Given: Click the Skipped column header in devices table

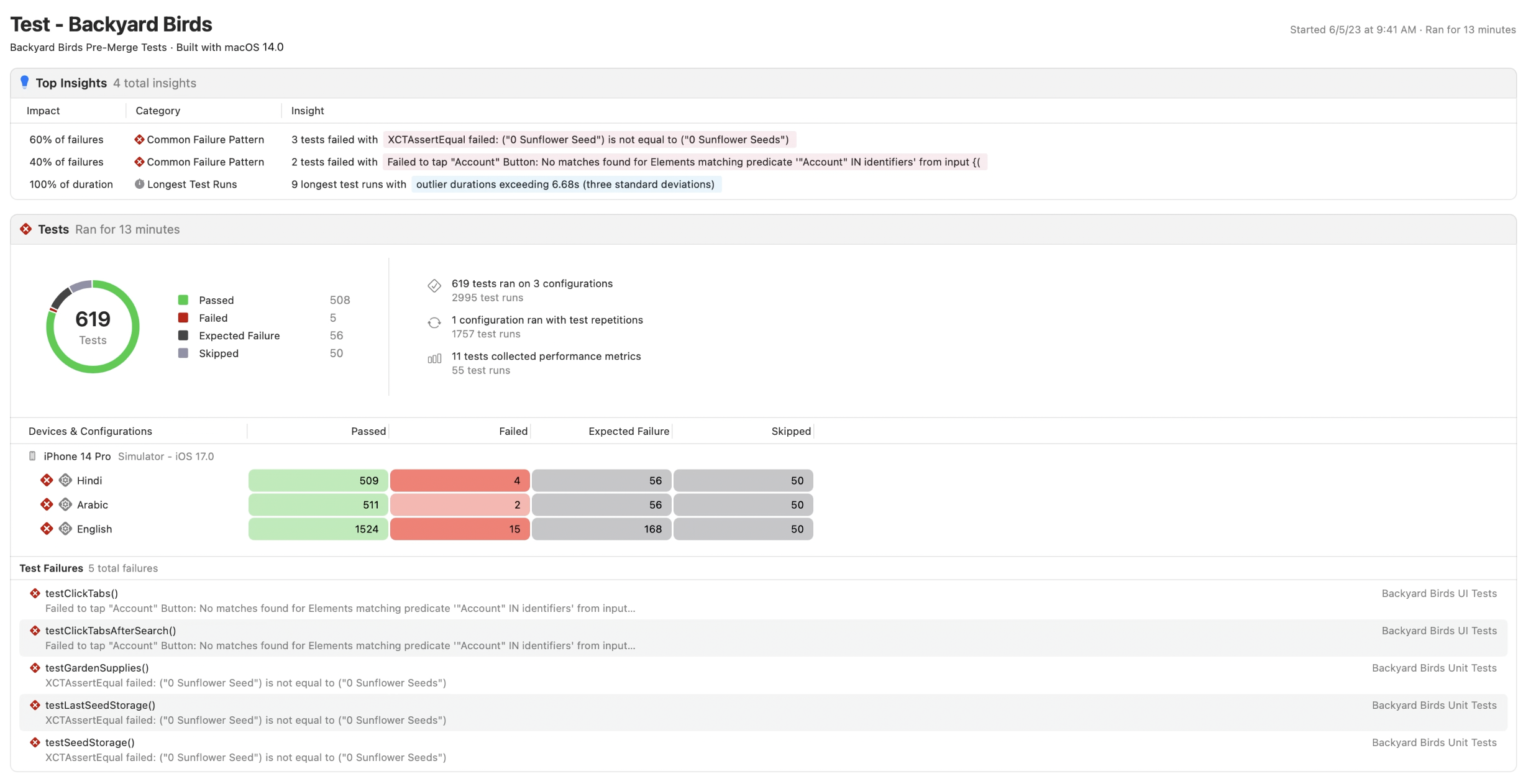Looking at the screenshot, I should click(791, 431).
